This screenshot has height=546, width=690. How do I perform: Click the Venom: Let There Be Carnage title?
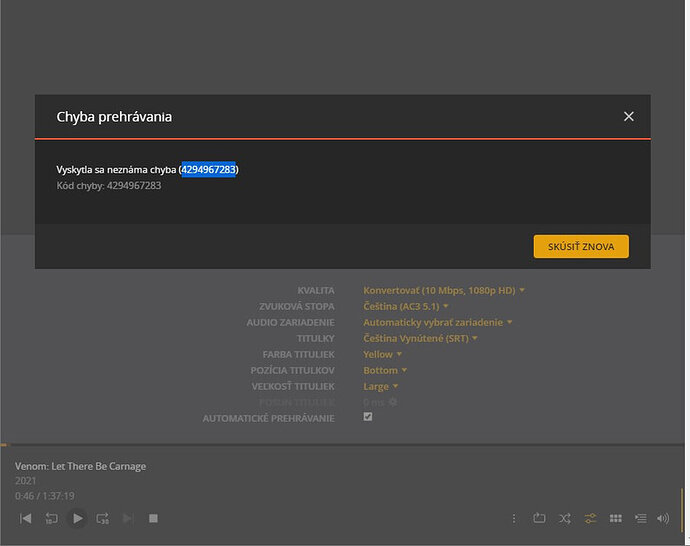pyautogui.click(x=81, y=466)
